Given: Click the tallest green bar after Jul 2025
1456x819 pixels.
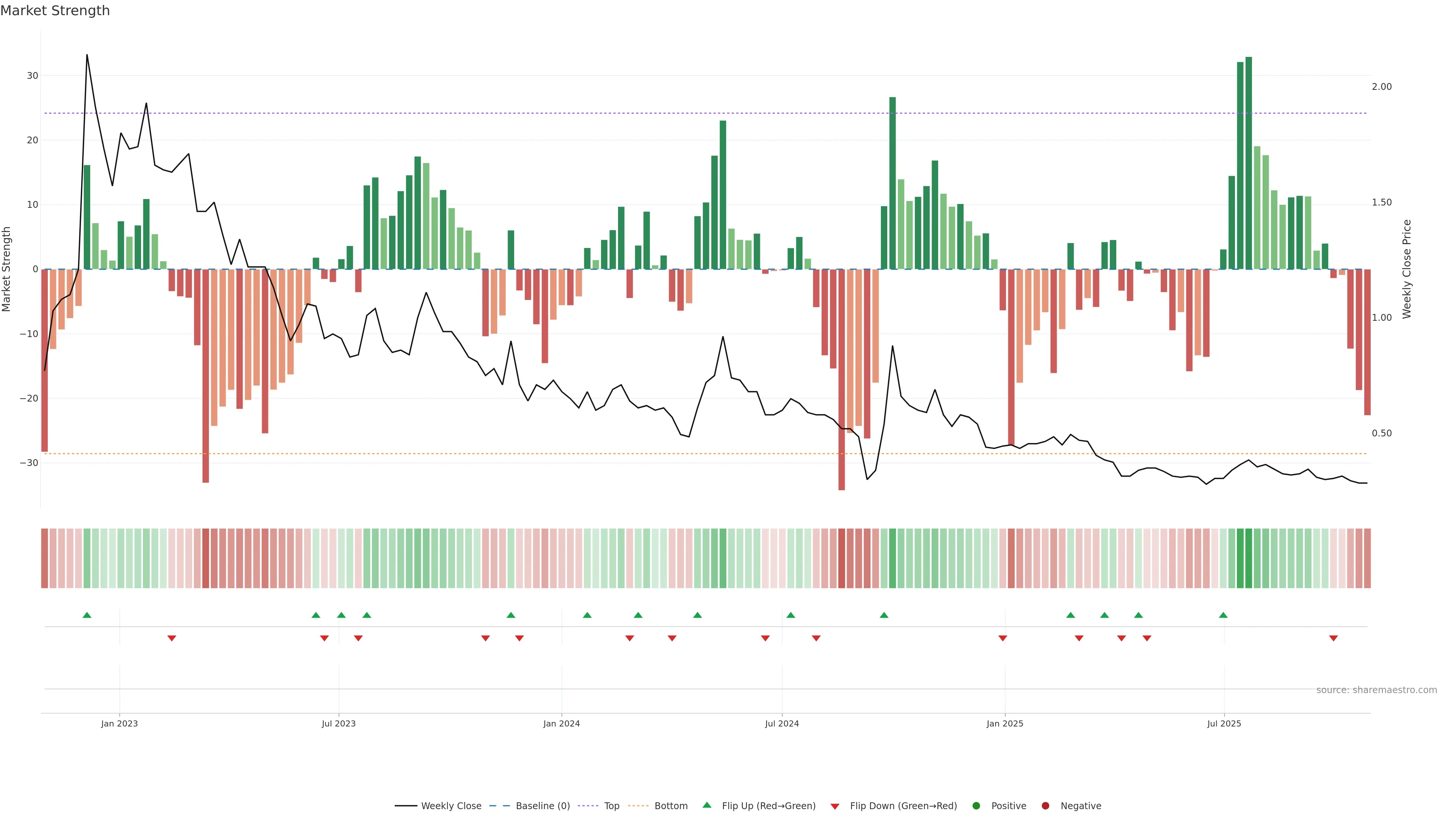Looking at the screenshot, I should [x=1249, y=164].
